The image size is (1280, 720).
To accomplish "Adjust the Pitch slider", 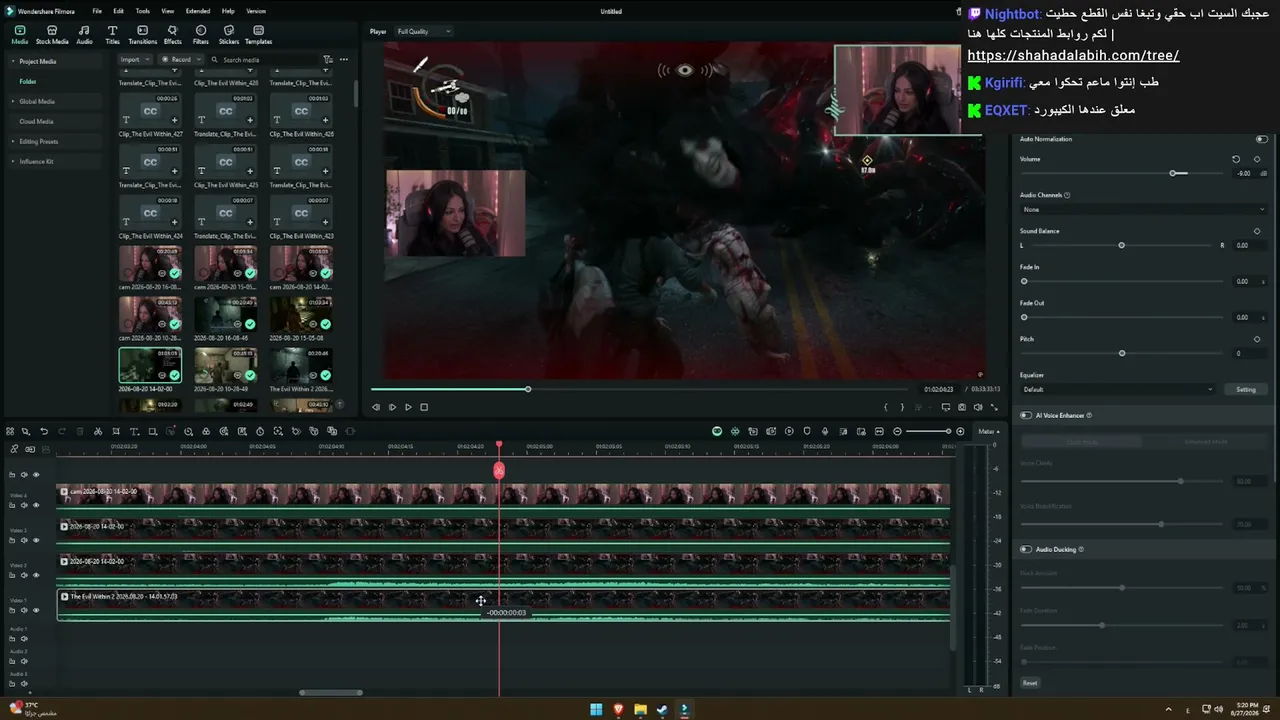I will pyautogui.click(x=1122, y=353).
